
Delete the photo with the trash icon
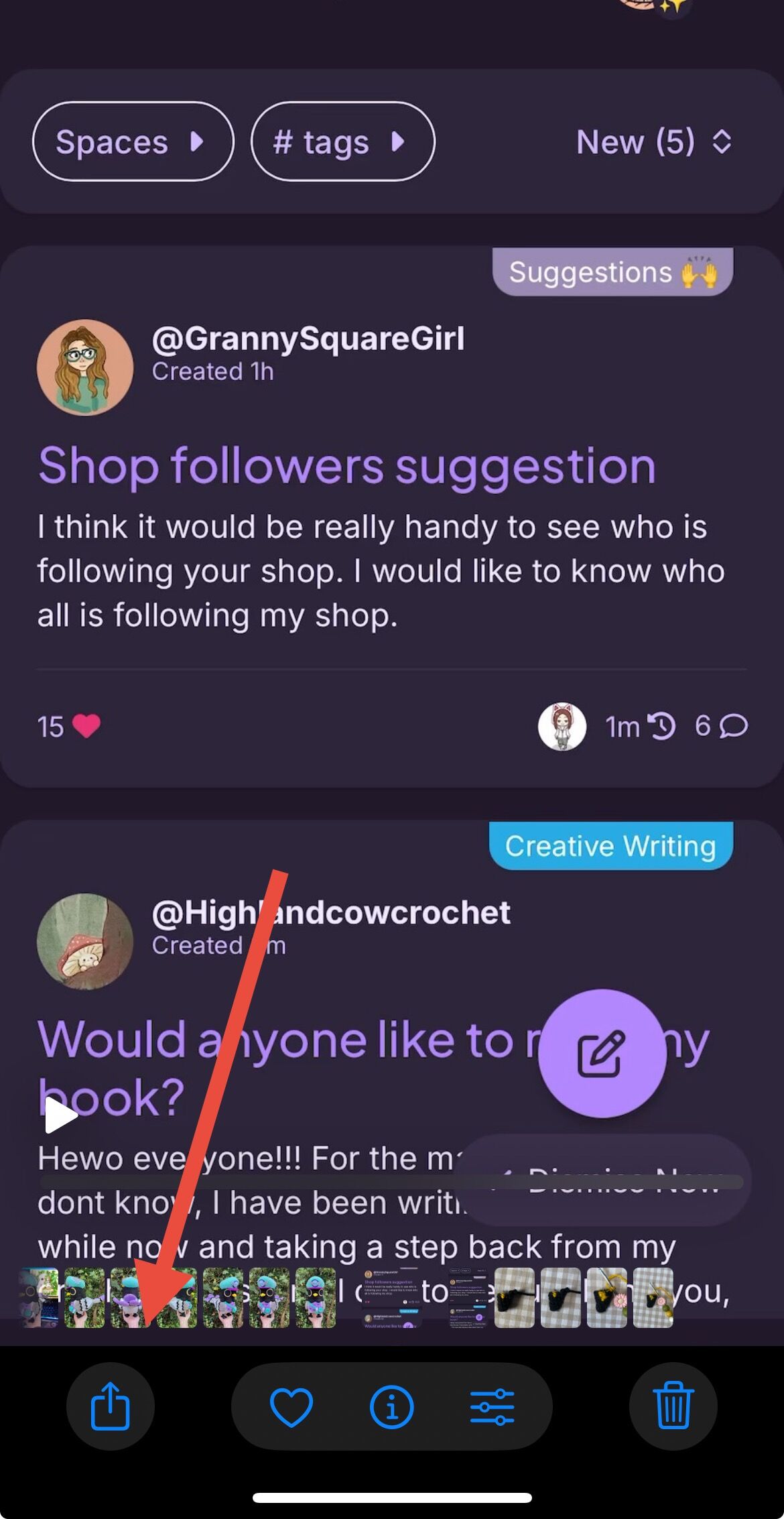click(673, 1406)
